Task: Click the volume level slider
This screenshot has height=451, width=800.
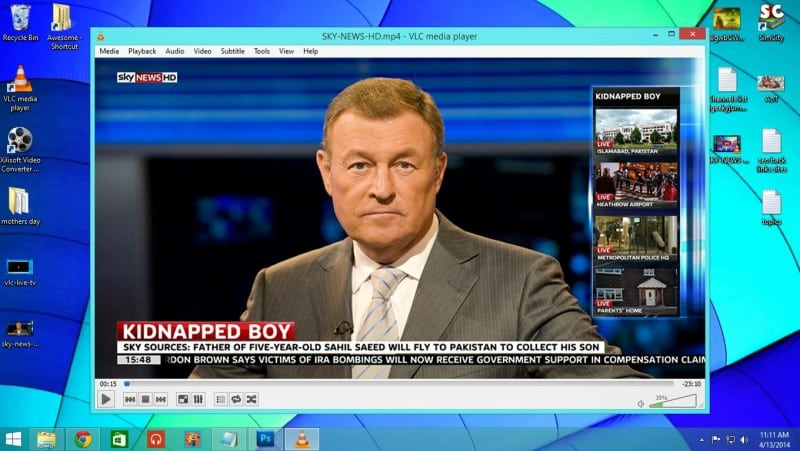Action: coord(672,402)
